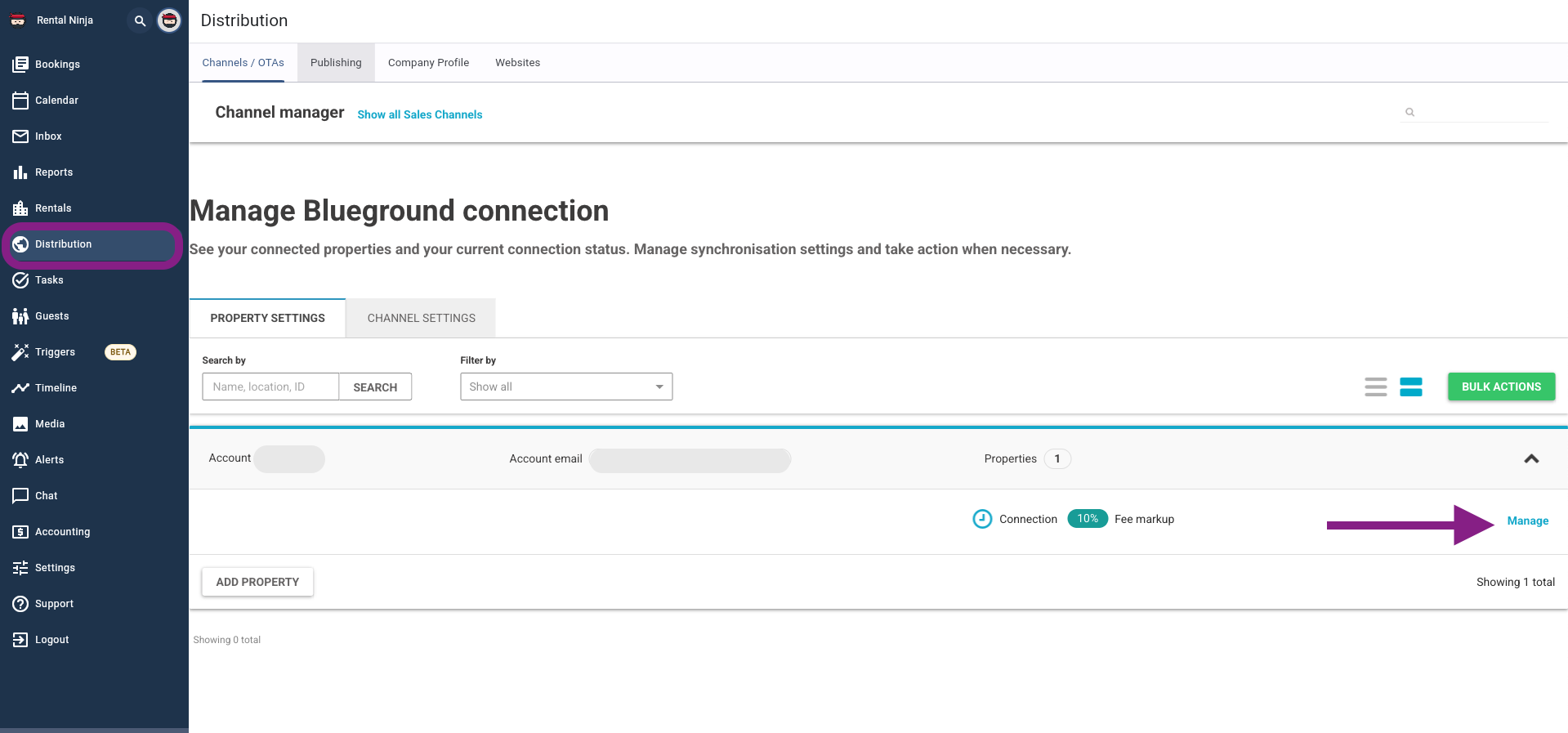Collapse the account row chevron
The image size is (1568, 733).
pos(1531,459)
